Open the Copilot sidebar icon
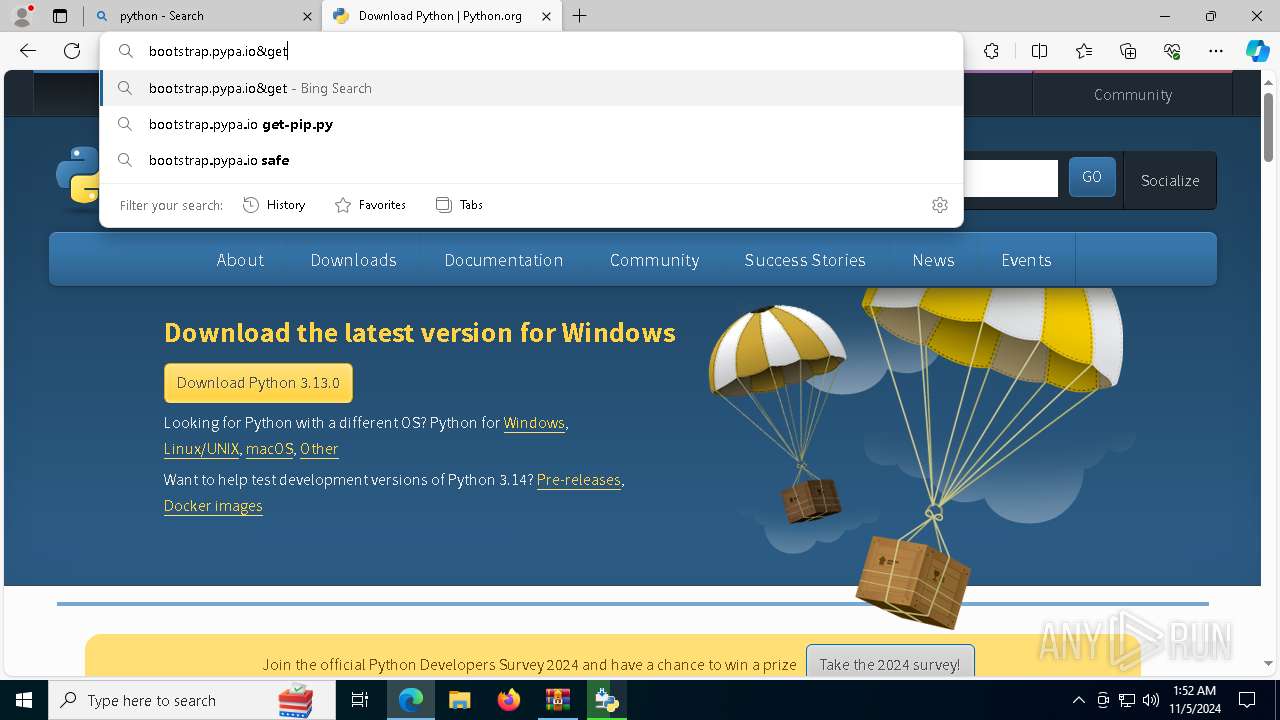 (x=1258, y=51)
